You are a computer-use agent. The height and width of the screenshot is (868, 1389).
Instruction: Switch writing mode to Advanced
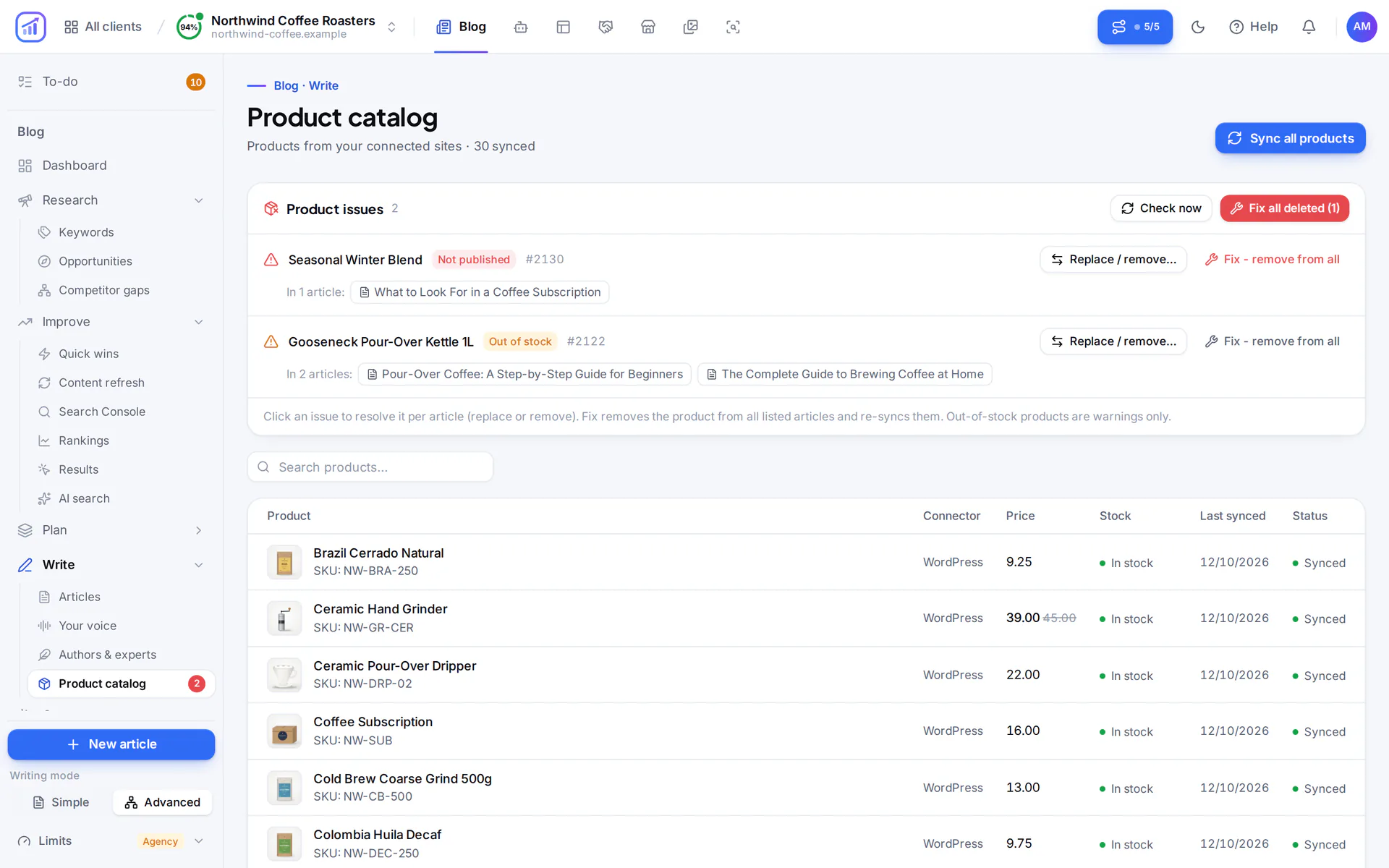tap(162, 802)
